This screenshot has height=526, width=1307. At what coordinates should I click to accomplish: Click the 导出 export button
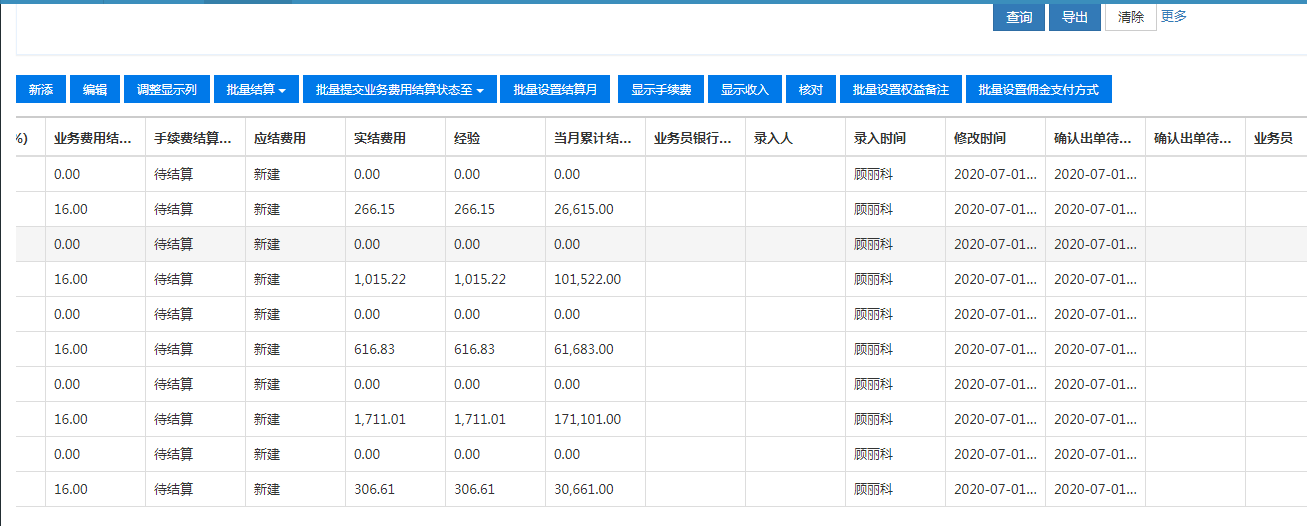[1075, 17]
